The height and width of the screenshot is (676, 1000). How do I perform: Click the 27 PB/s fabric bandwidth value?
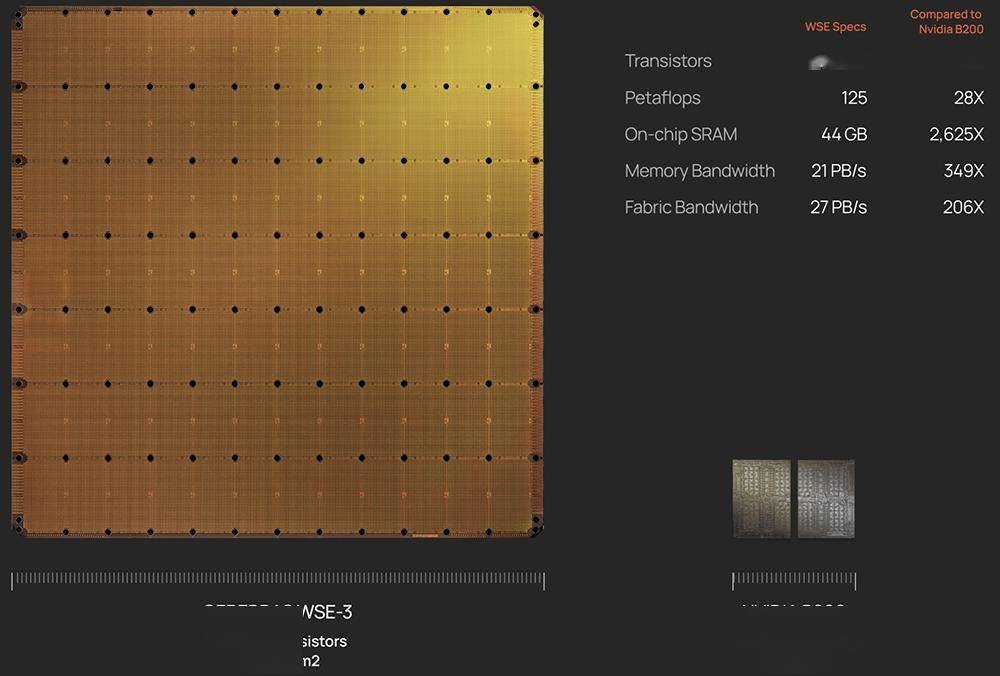coord(838,207)
